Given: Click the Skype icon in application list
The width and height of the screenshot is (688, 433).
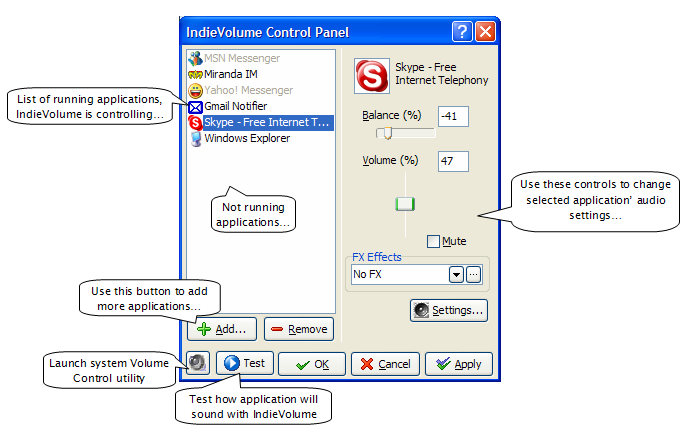Looking at the screenshot, I should [x=195, y=122].
